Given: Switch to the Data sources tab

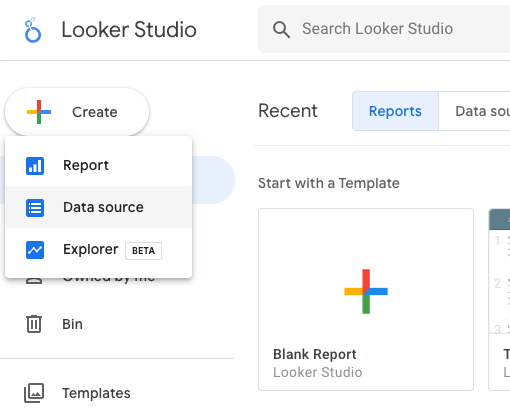Looking at the screenshot, I should 474,111.
